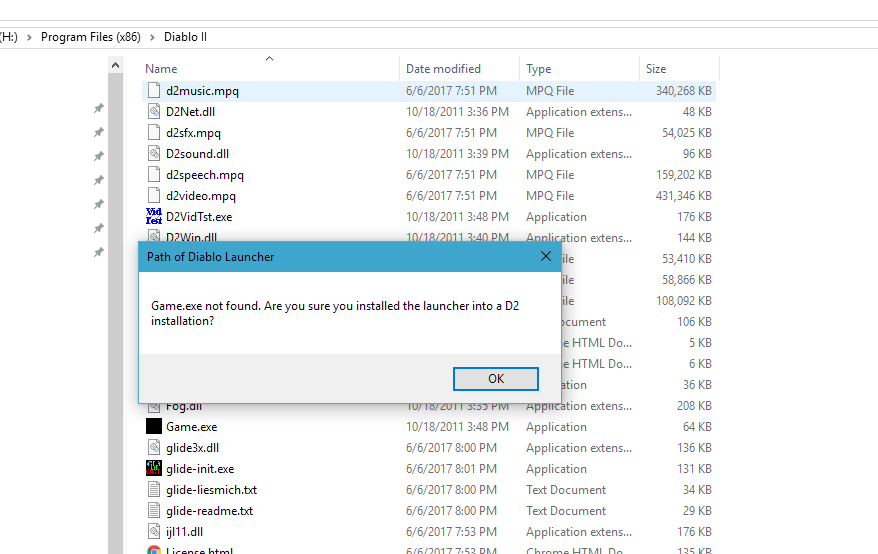The width and height of the screenshot is (878, 554).
Task: Click the d2video.mpq file icon
Action: click(154, 195)
